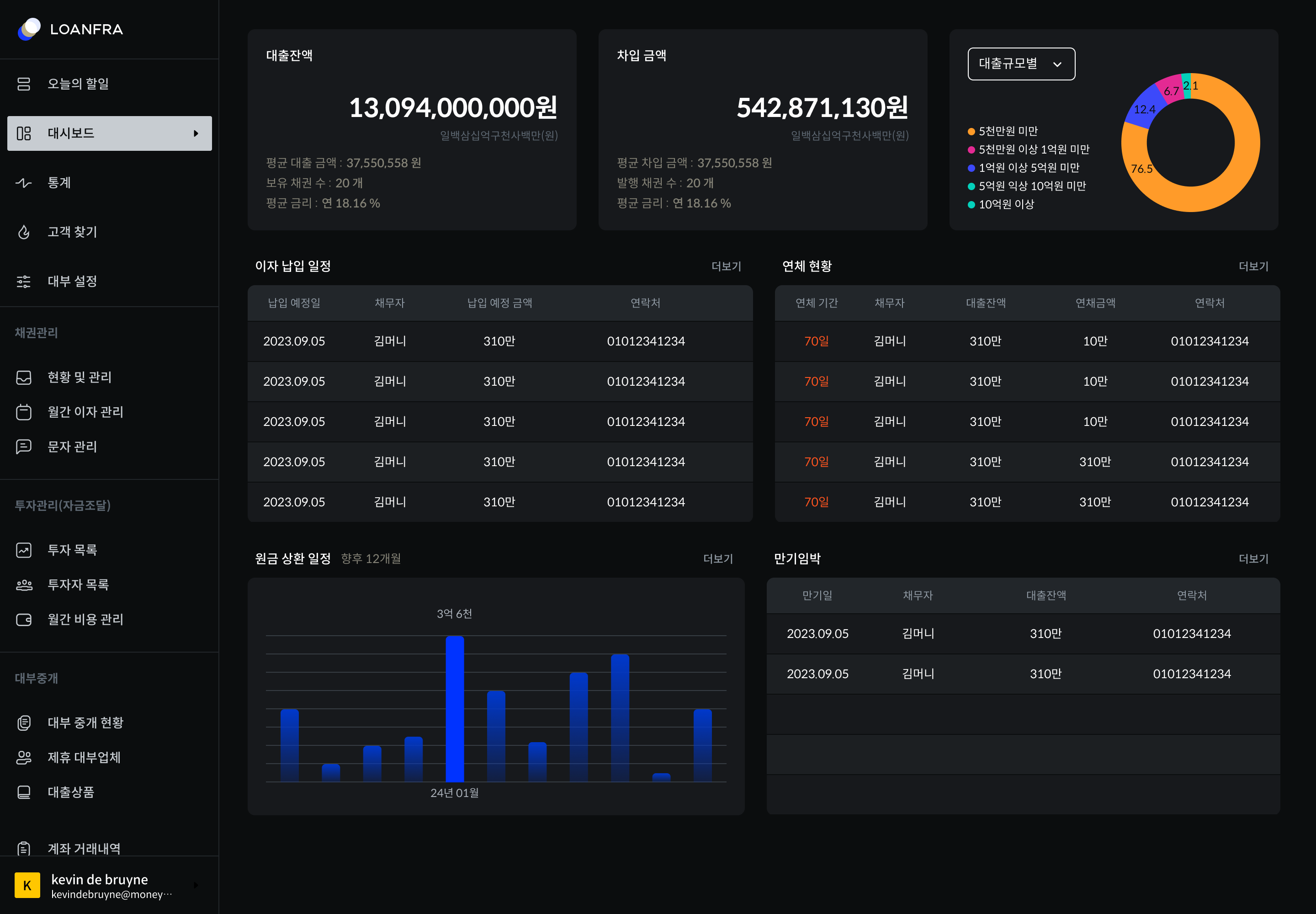Click 10억원 이상 legend item
Image resolution: width=1316 pixels, height=914 pixels.
[1001, 204]
